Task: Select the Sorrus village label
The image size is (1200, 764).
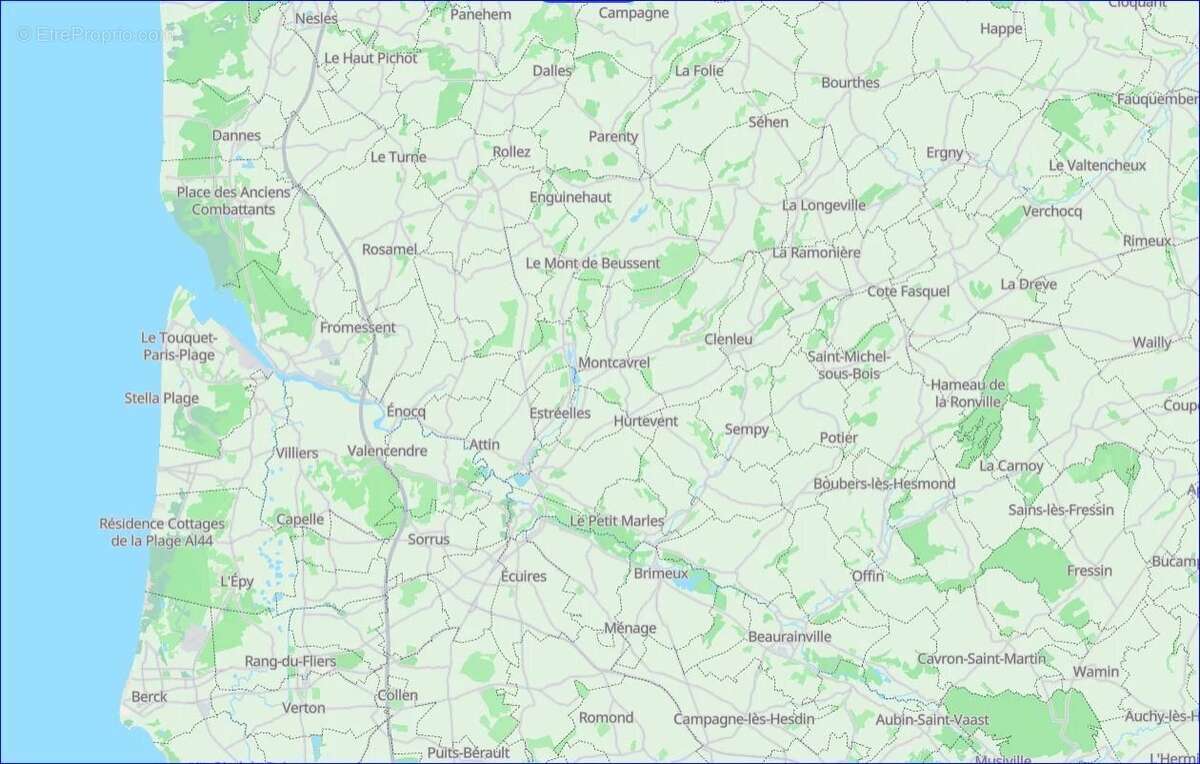Action: click(x=429, y=539)
